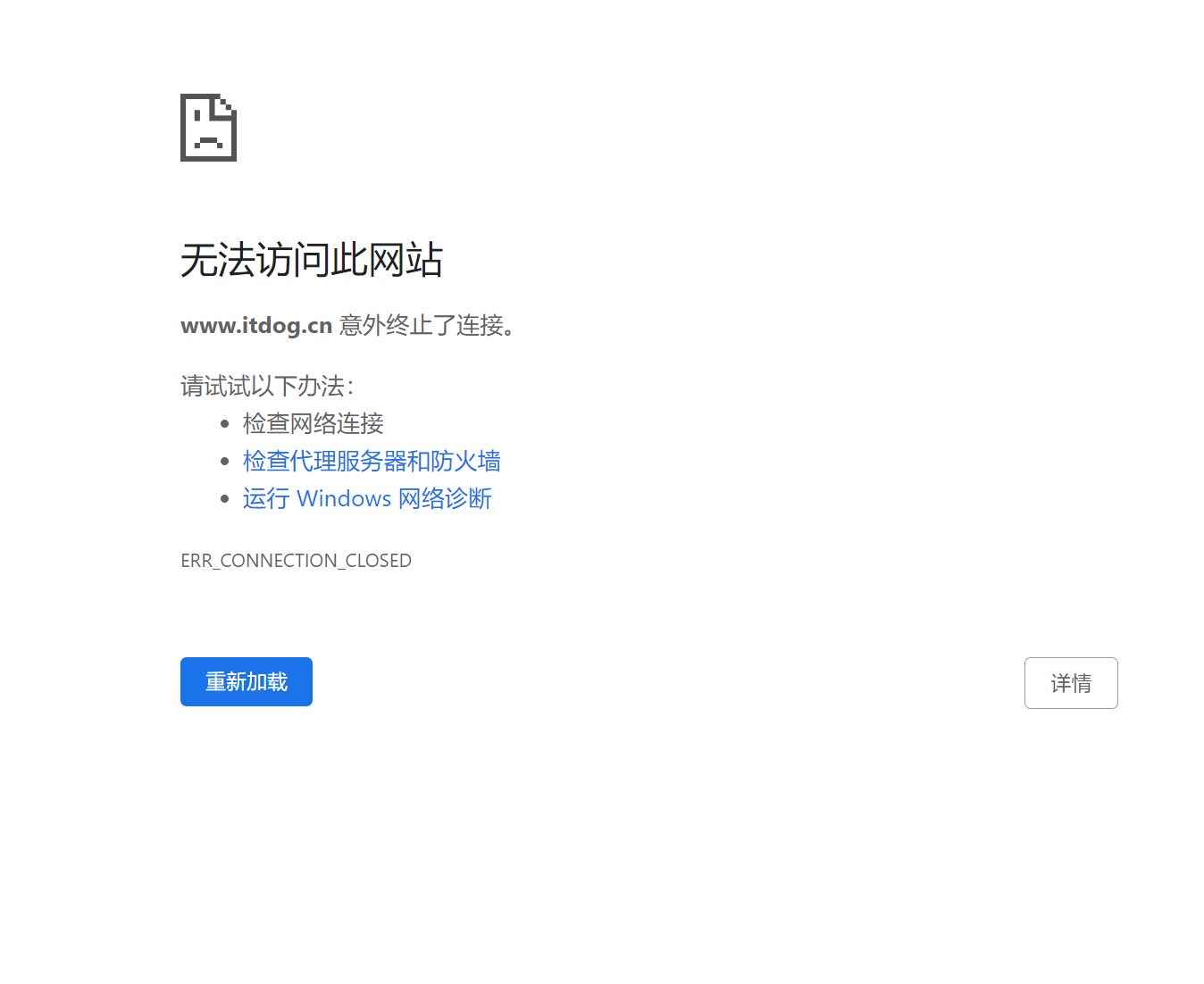Open the 运行 Windows 网络诊断 link
The image size is (1204, 984).
click(x=367, y=498)
